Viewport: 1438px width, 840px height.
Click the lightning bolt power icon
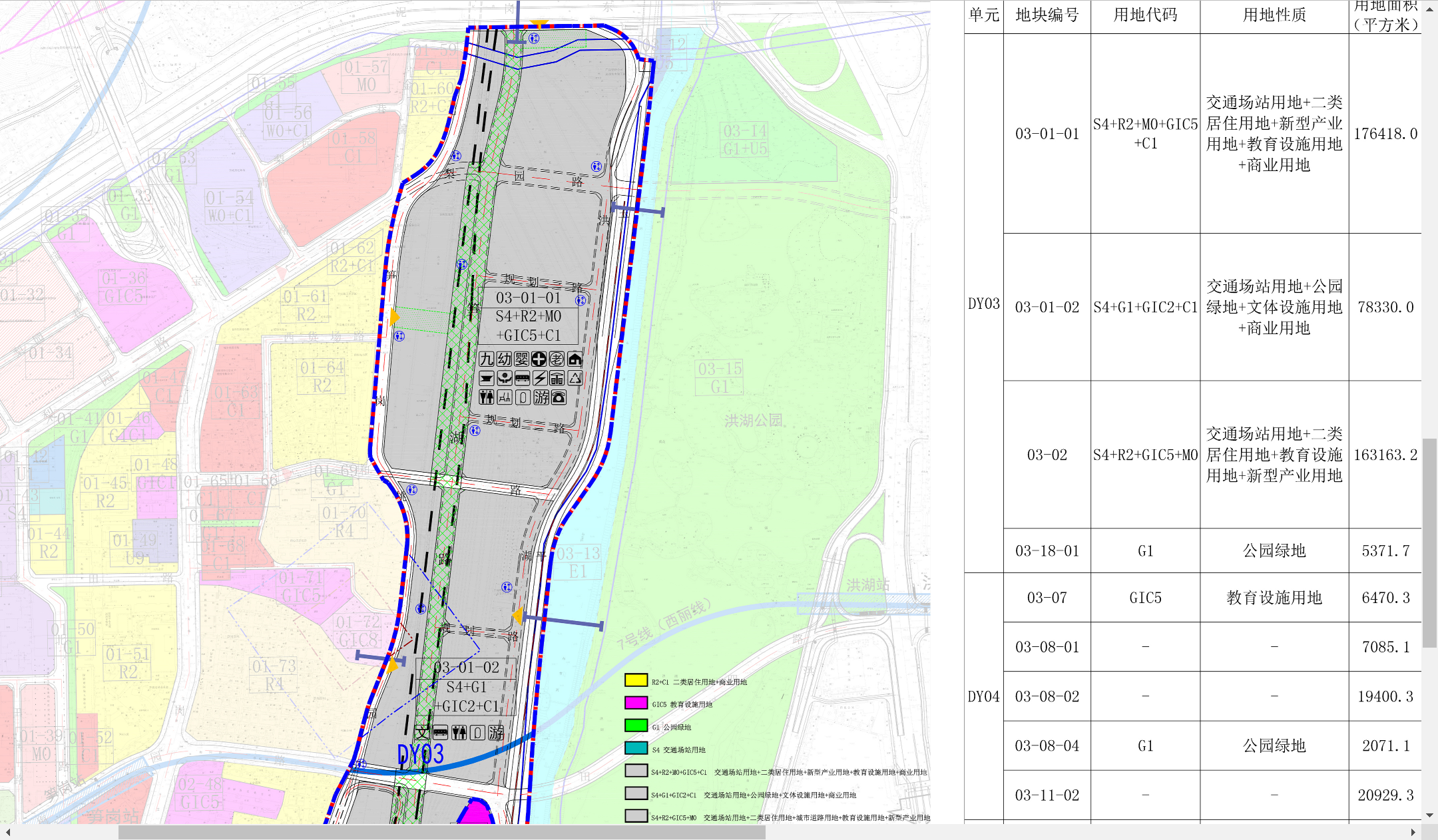tap(540, 378)
